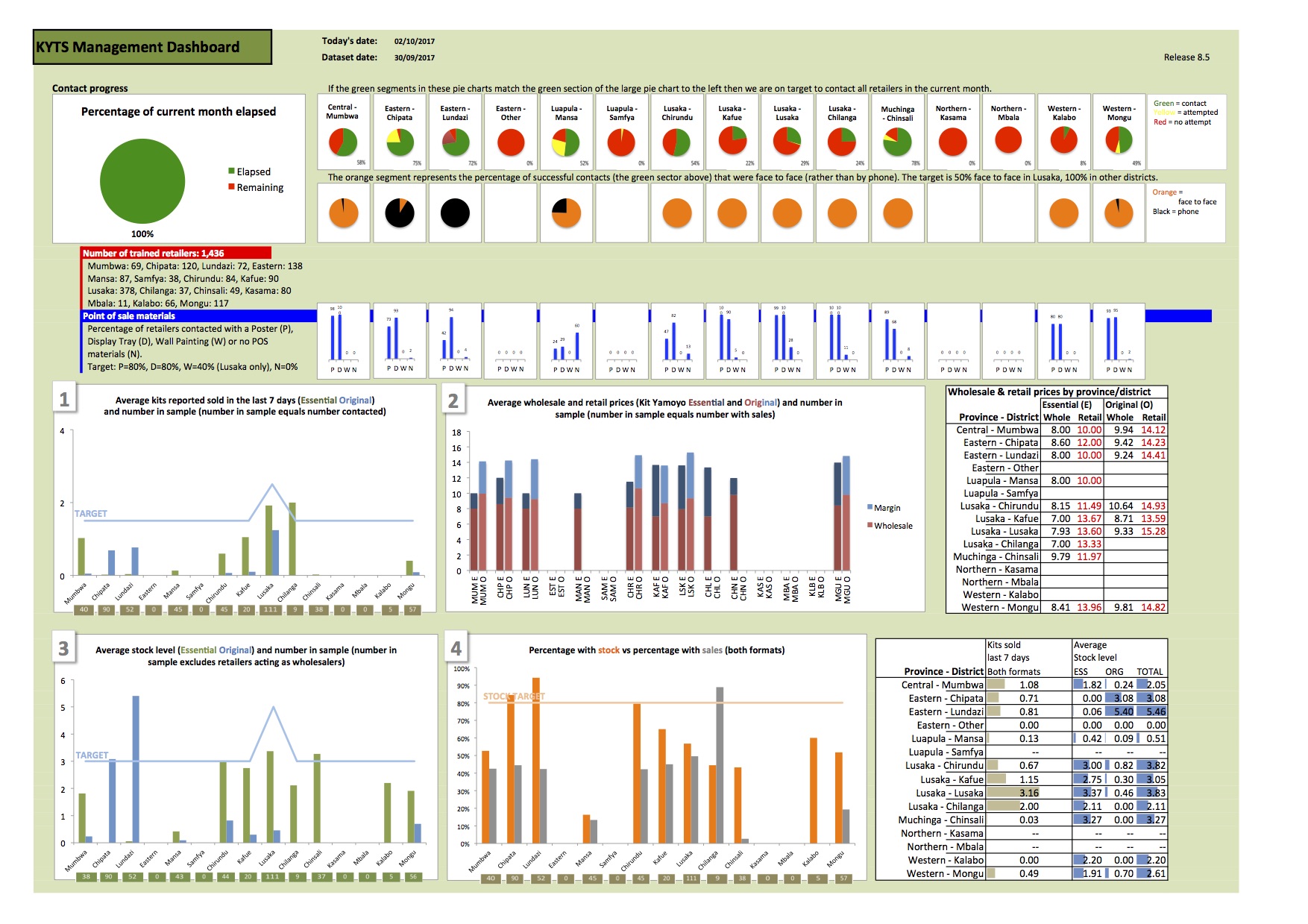Click the Lusaka - Lusaka contact pie chart

tap(787, 142)
